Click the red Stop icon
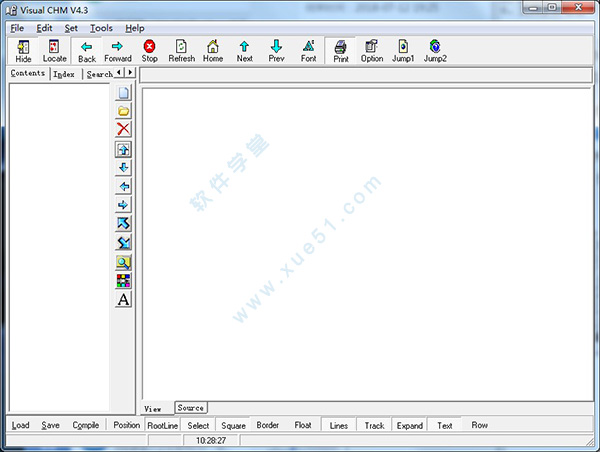This screenshot has height=452, width=600. click(x=149, y=51)
